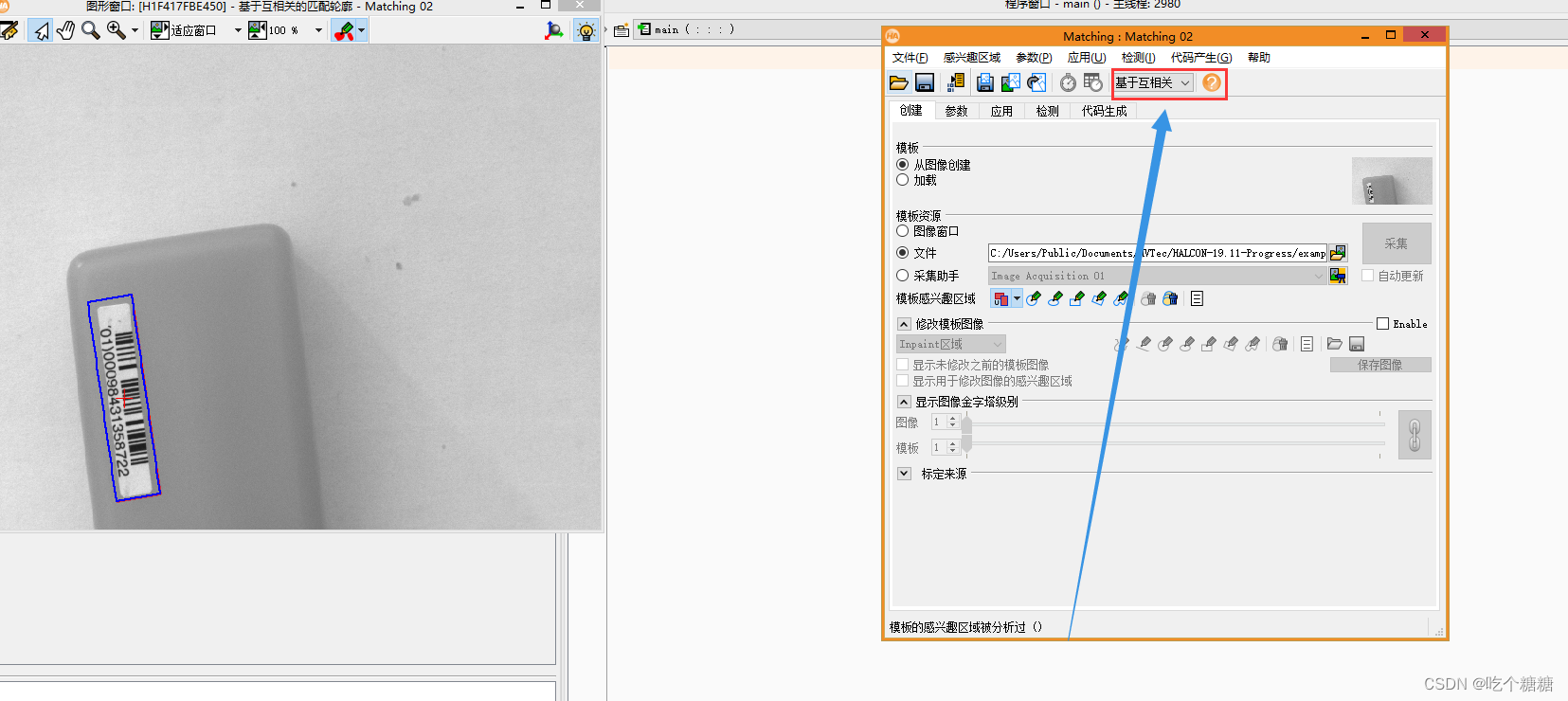Open the image acquisition assistant icon
The width and height of the screenshot is (1568, 701).
pos(1338,276)
